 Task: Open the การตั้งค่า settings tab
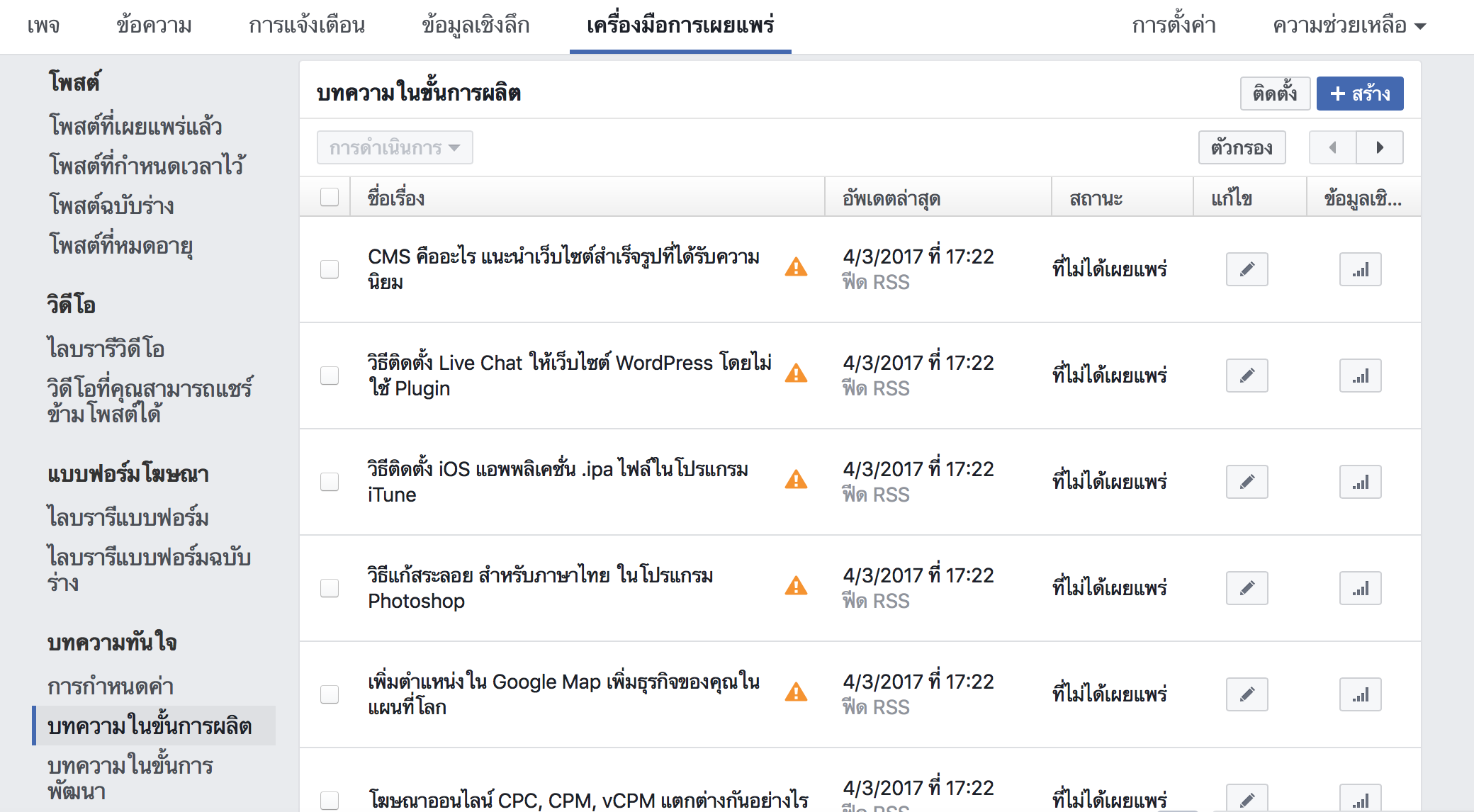pyautogui.click(x=1174, y=26)
